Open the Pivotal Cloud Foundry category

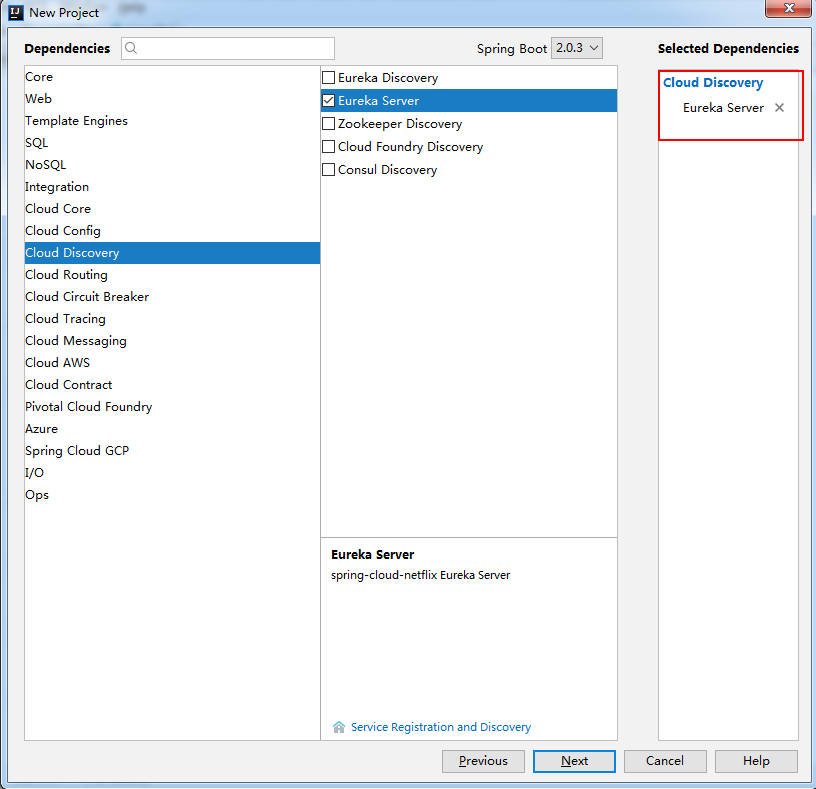click(x=172, y=406)
